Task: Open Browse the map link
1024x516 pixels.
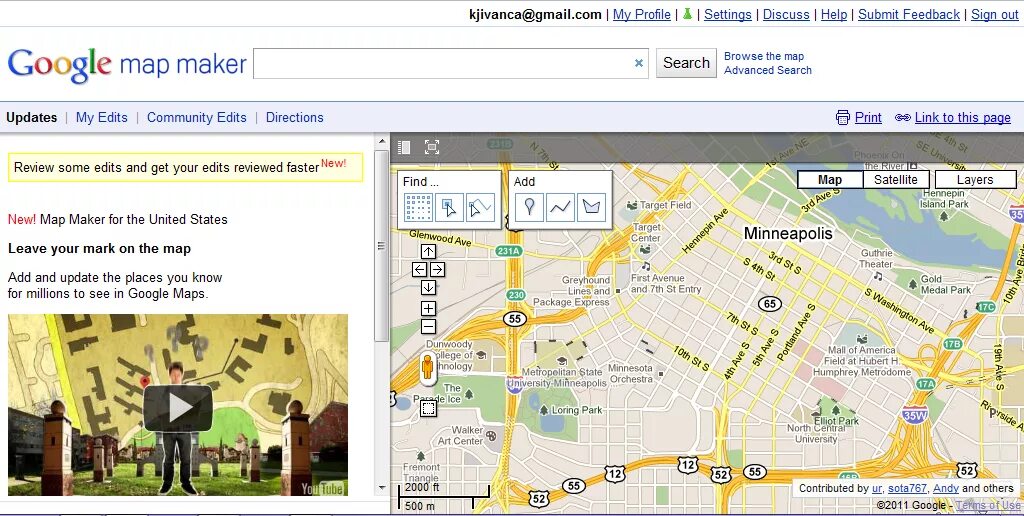Action: (764, 56)
